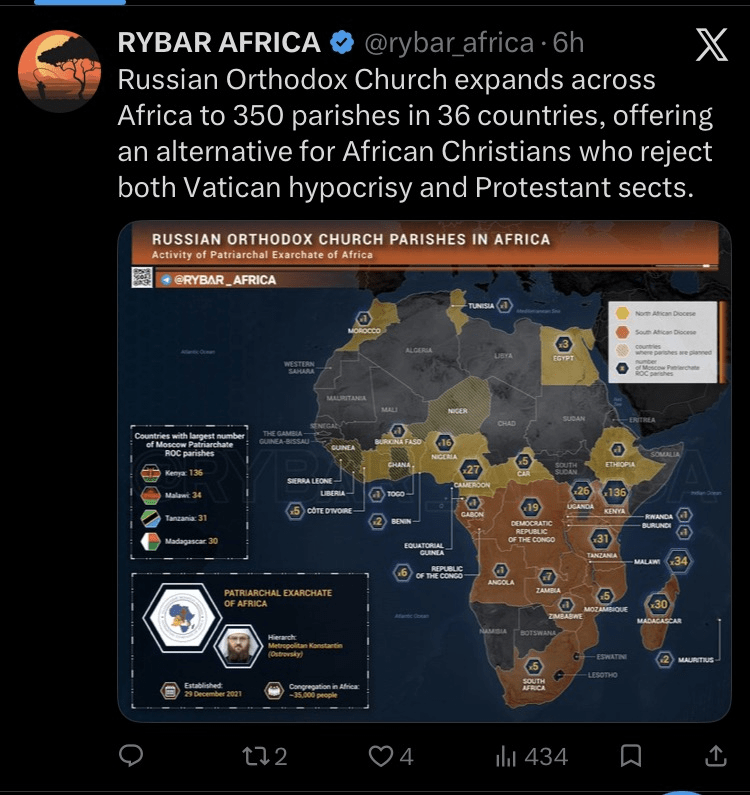This screenshot has height=795, width=750.
Task: Click the X logo top right
Action: point(711,44)
